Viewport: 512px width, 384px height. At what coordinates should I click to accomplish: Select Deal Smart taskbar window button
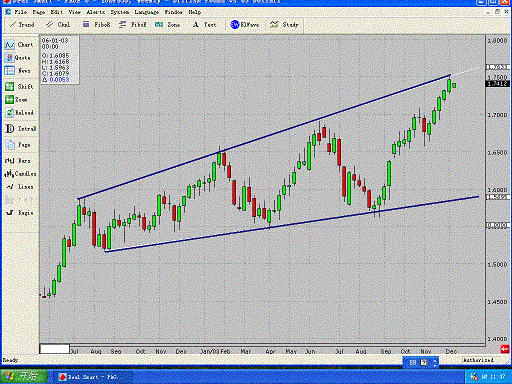[x=92, y=377]
